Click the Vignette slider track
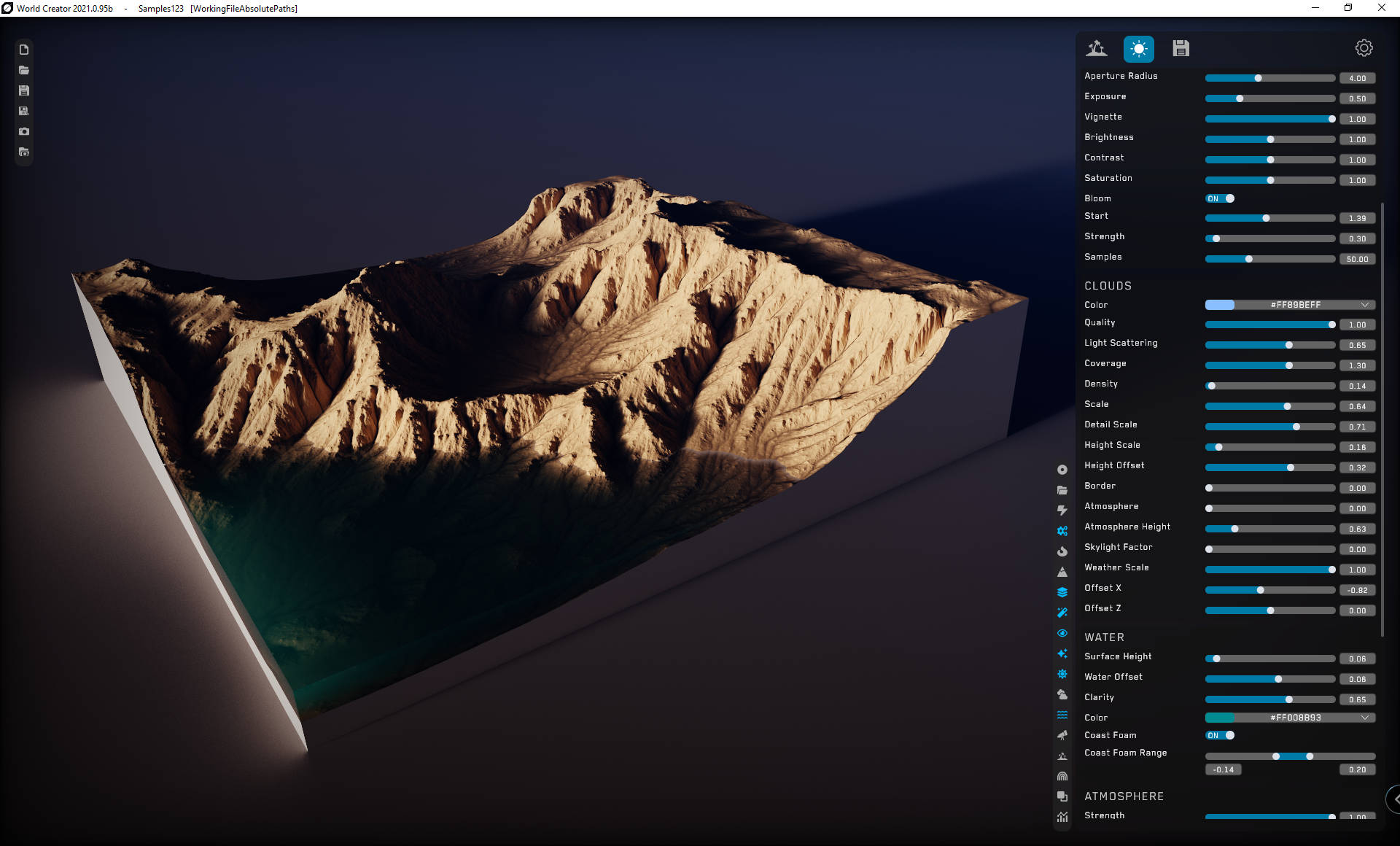Image resolution: width=1400 pixels, height=846 pixels. click(1269, 119)
